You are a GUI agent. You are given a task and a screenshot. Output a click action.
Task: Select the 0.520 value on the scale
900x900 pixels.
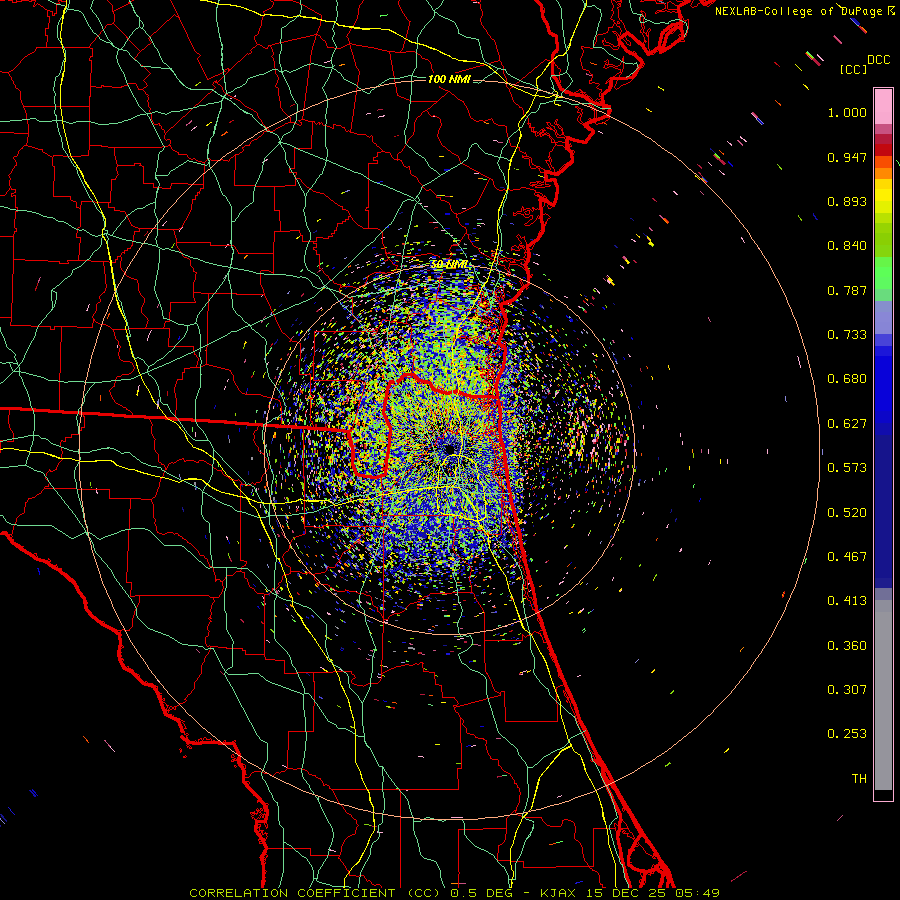[x=847, y=513]
